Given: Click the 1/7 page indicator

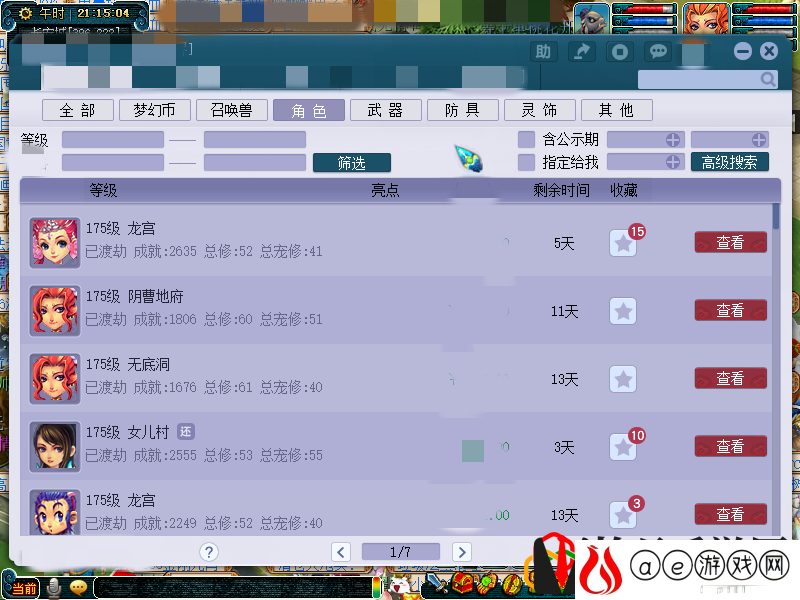Looking at the screenshot, I should (401, 552).
